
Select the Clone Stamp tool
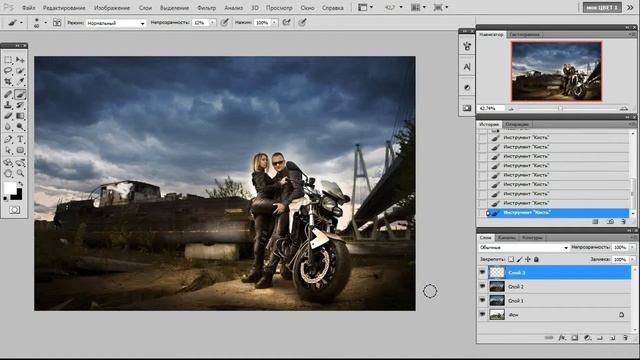[x=8, y=105]
